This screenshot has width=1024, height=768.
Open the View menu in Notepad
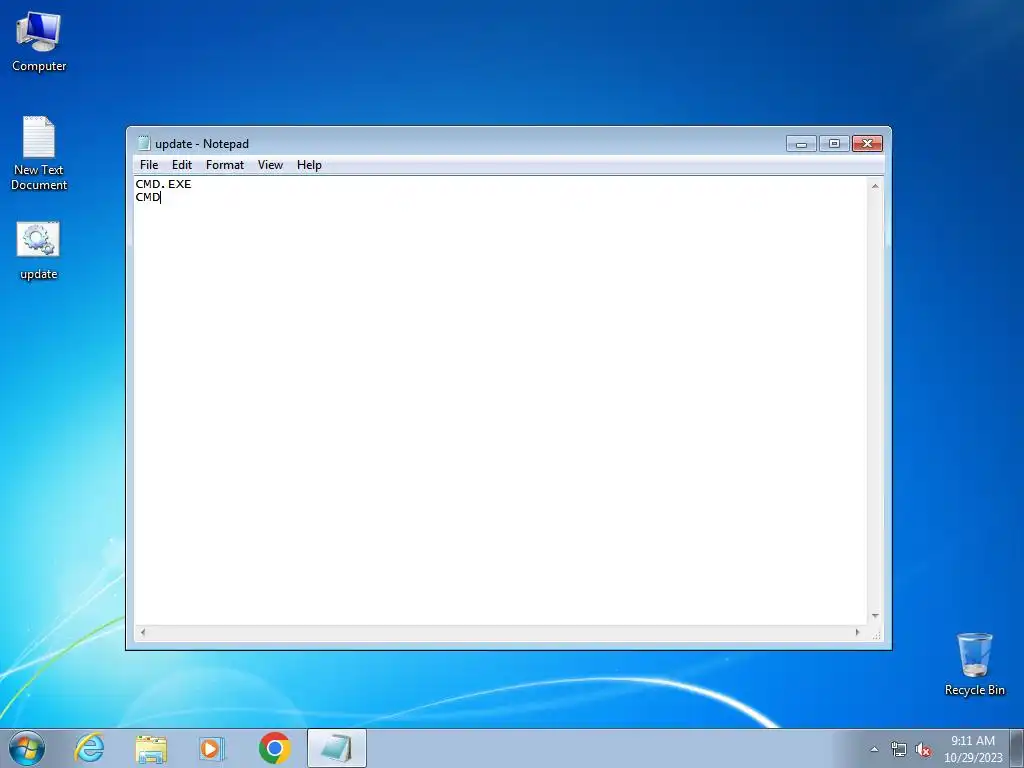[x=270, y=165]
